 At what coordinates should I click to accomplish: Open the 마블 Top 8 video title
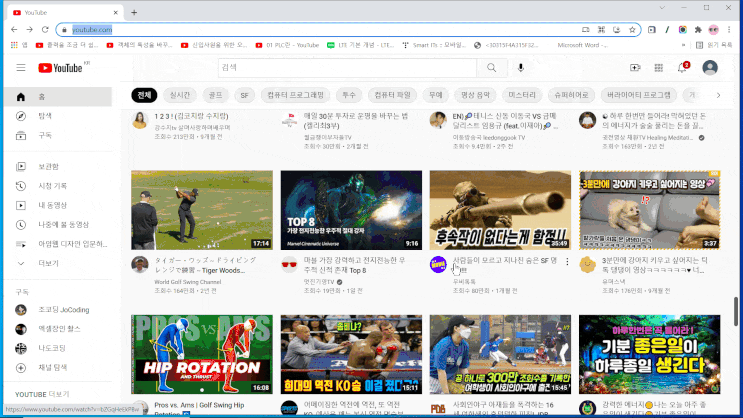click(x=354, y=265)
